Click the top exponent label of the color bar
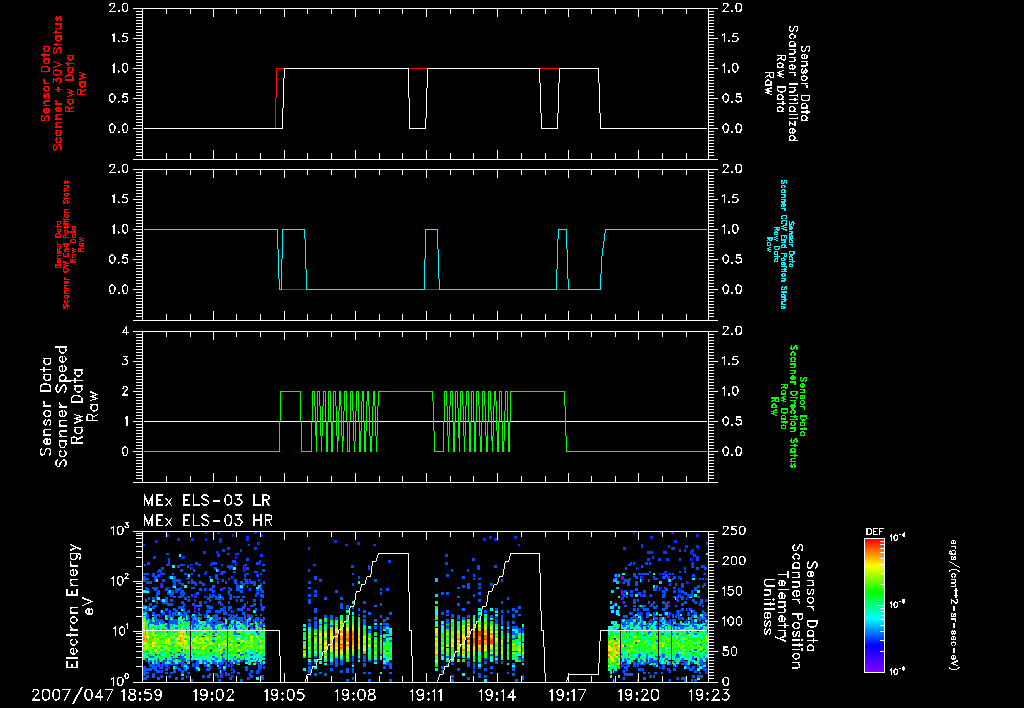 898,538
